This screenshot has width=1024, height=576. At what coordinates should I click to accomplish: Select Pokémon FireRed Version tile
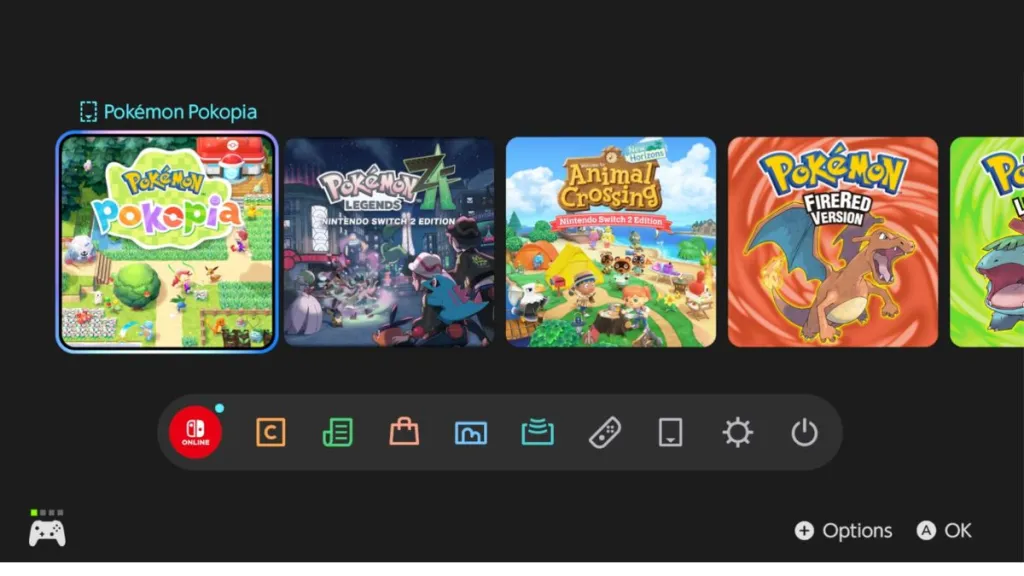click(833, 242)
